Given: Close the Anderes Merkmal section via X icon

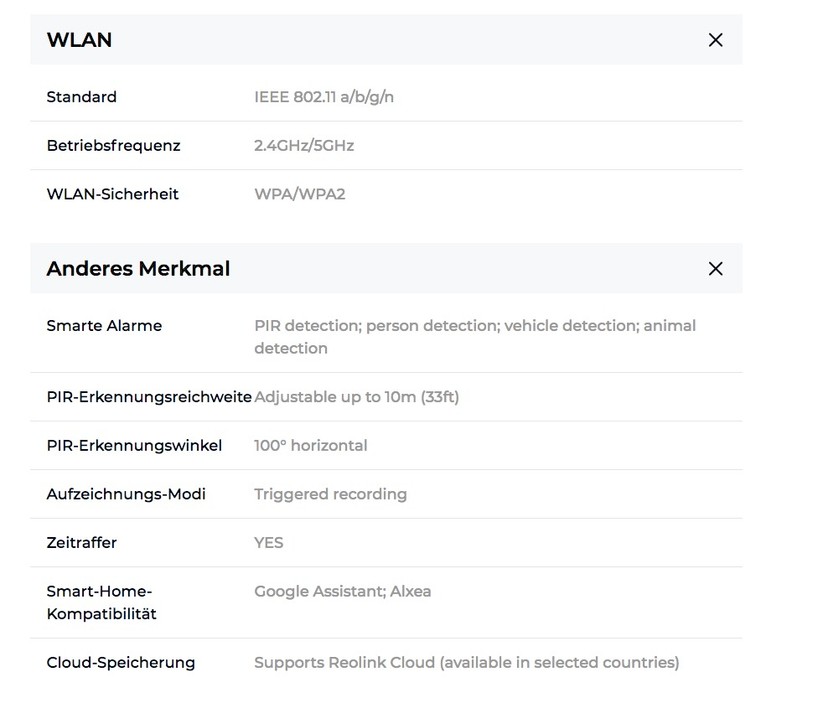Looking at the screenshot, I should tap(715, 268).
